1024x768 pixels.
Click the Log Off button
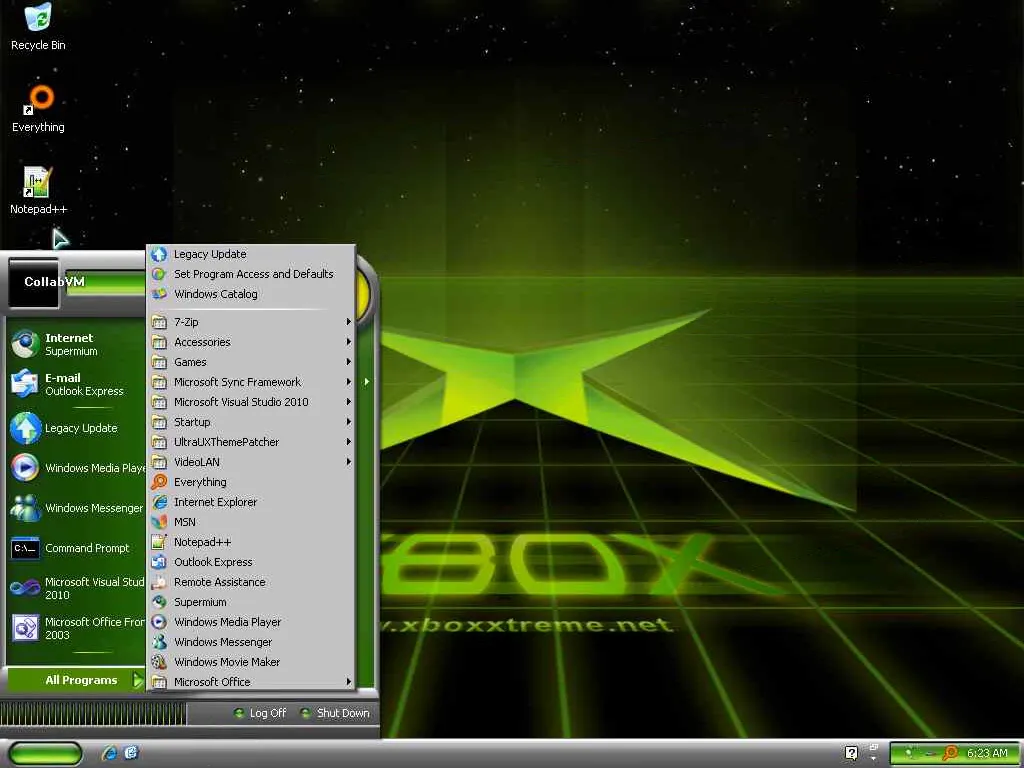click(260, 713)
